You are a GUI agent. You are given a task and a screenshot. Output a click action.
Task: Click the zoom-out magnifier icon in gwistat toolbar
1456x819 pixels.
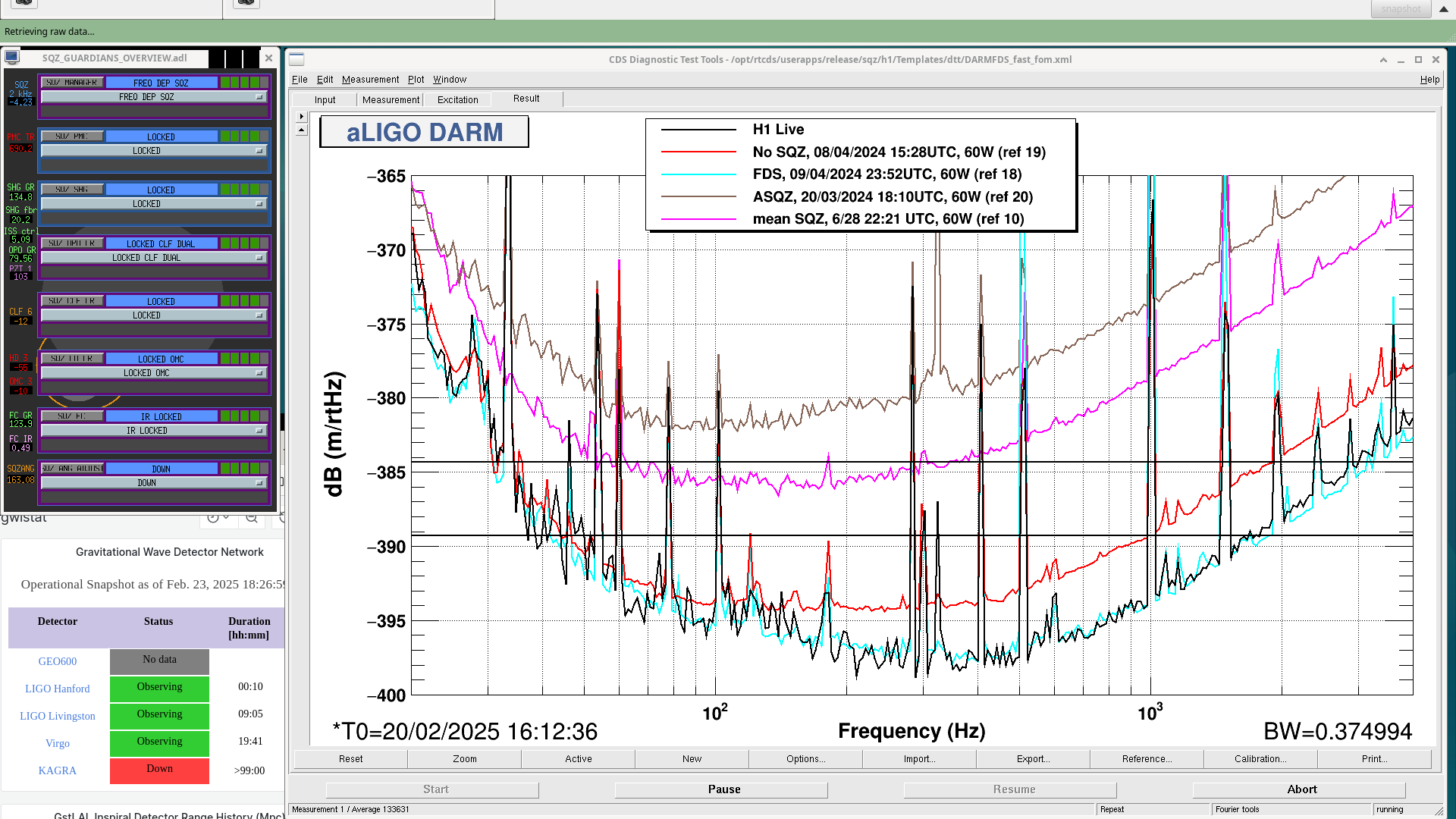(252, 518)
